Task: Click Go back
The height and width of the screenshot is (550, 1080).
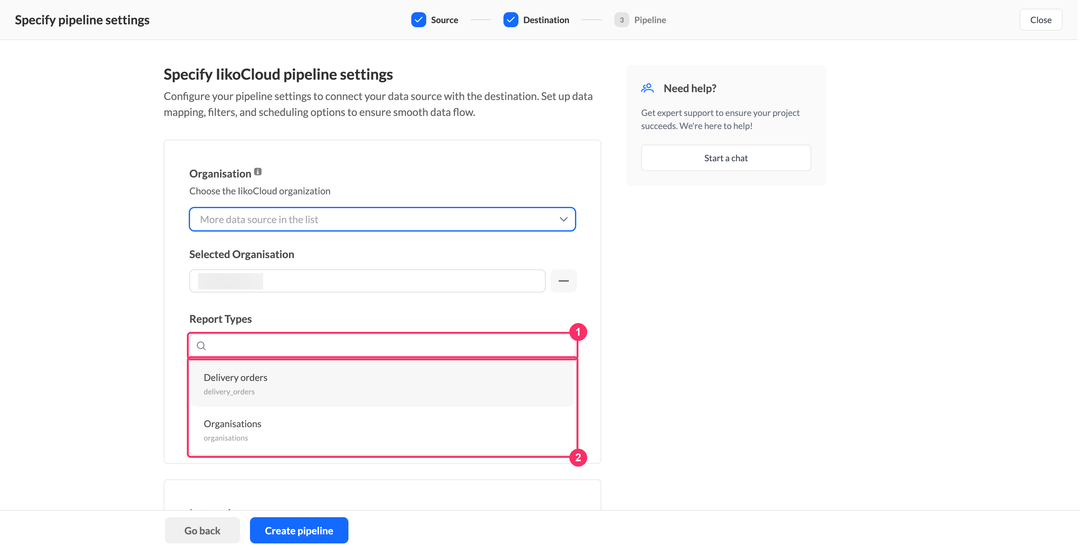Action: click(202, 531)
